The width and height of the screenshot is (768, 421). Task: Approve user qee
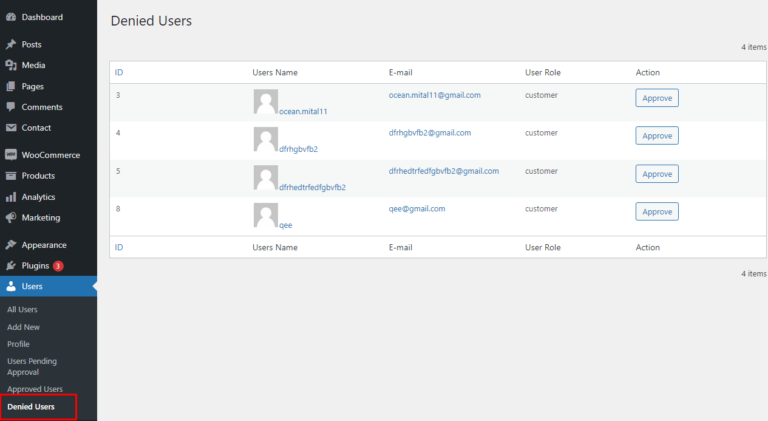[x=656, y=212]
